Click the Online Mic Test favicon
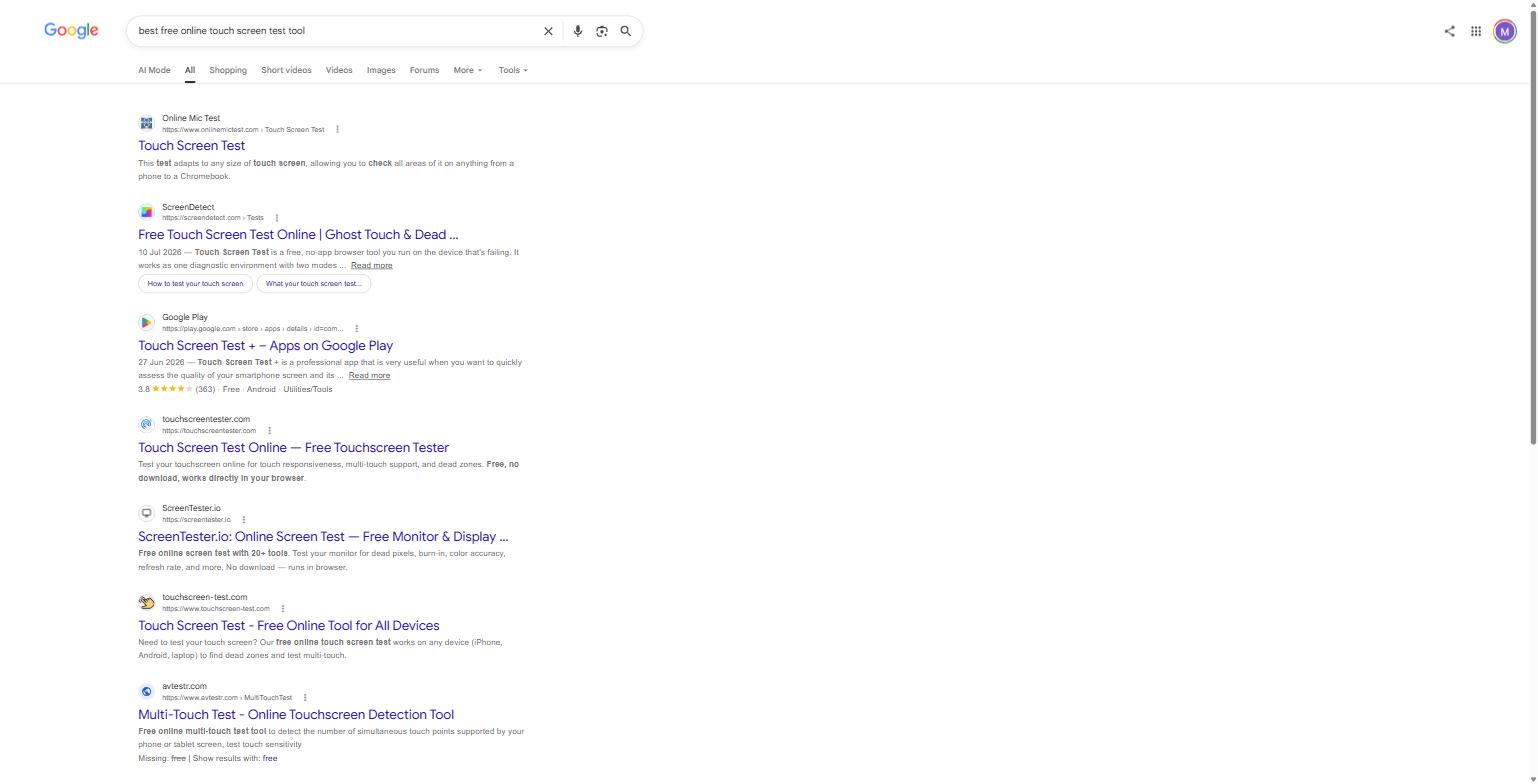This screenshot has height=784, width=1538. [146, 123]
